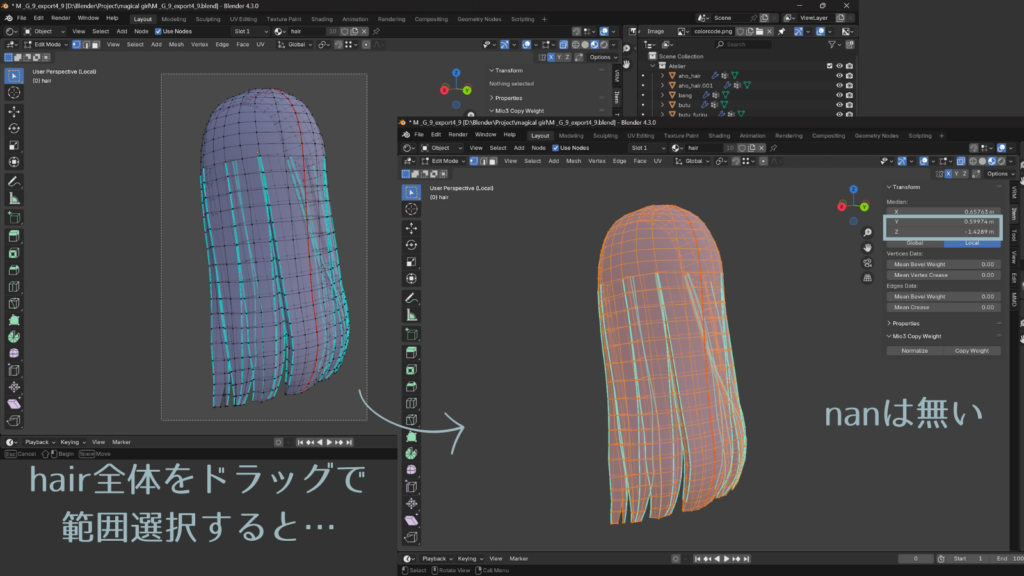Open the Mesh menu in front window
This screenshot has height=576, width=1024.
[573, 160]
